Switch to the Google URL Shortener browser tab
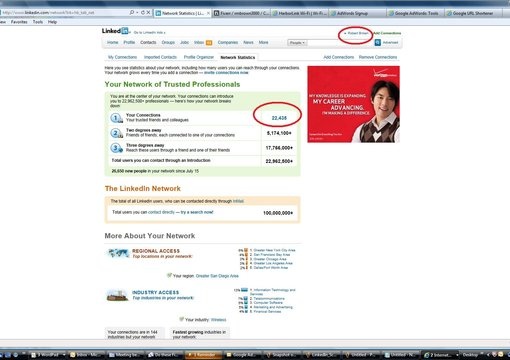This screenshot has width=510, height=360. pyautogui.click(x=474, y=13)
